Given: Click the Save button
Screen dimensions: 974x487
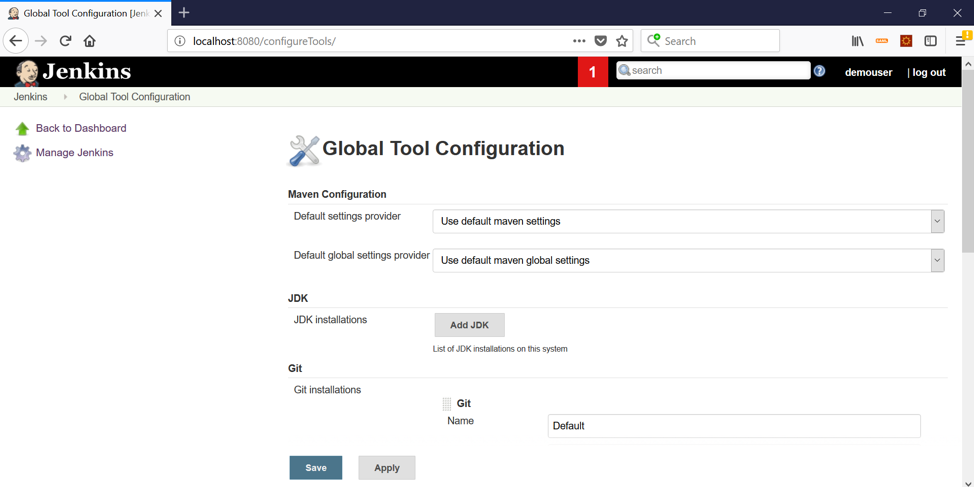Looking at the screenshot, I should click(316, 468).
